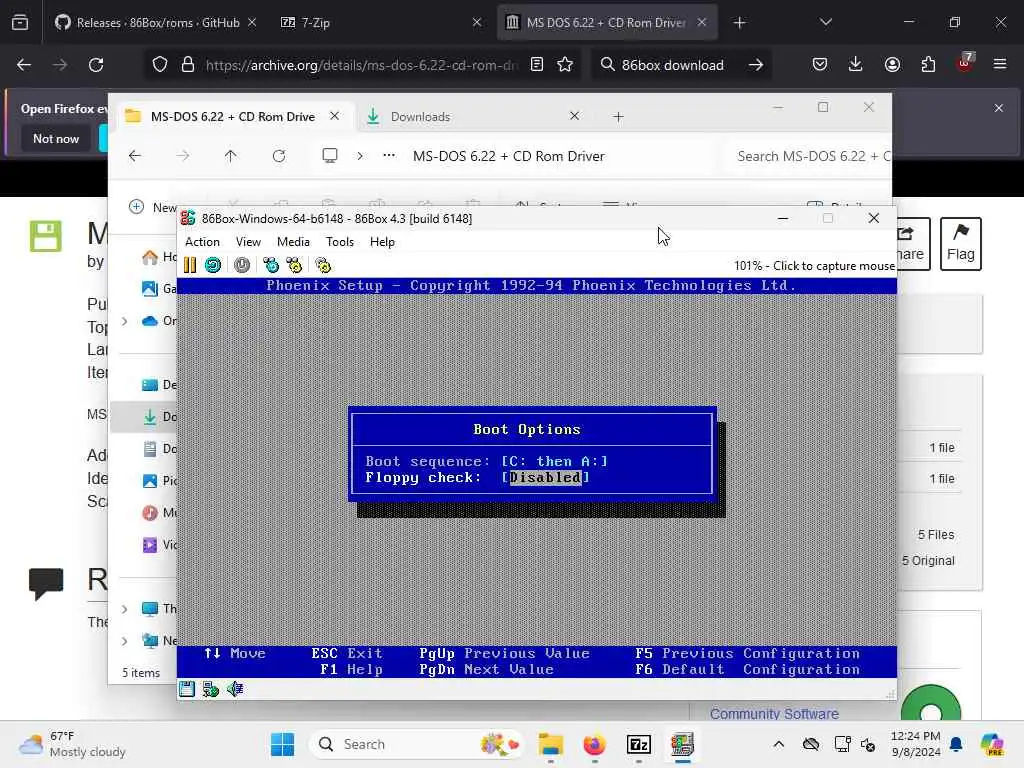
Task: Save page to Pocket icon
Action: coord(820,65)
